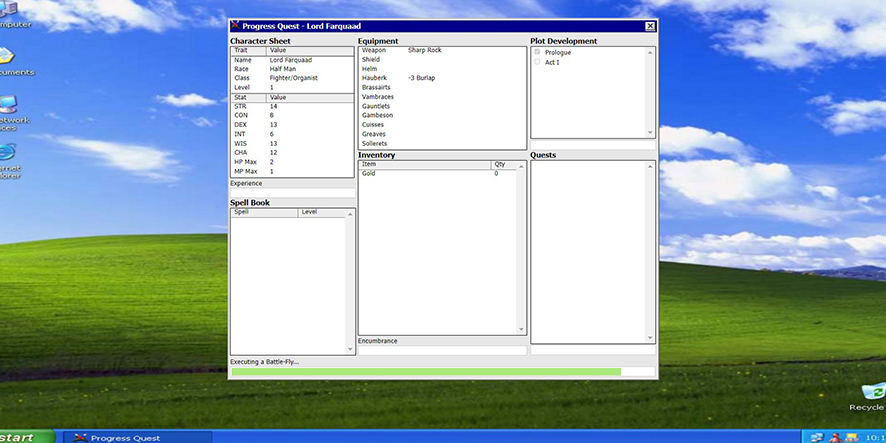Screen dimensions: 886x443
Task: Click the 'Executing a Battle-Fly...' status text
Action: point(264,362)
